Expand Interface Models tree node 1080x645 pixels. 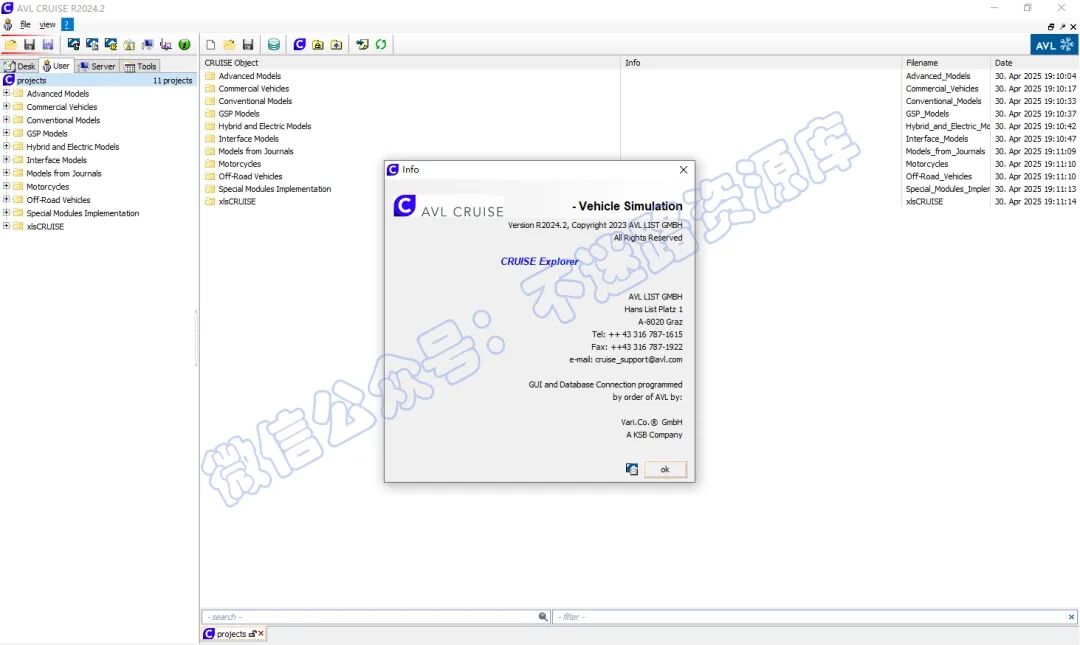[6, 159]
